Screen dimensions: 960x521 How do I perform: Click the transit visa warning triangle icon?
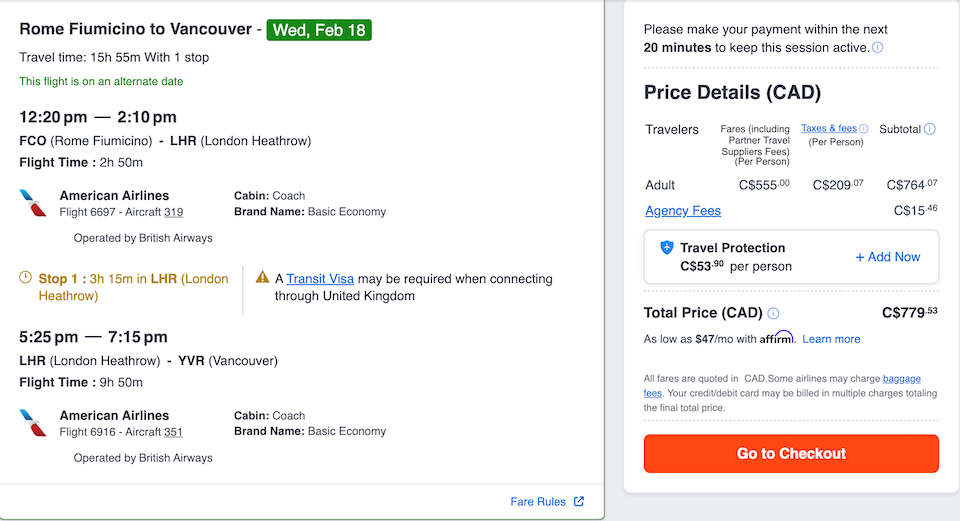point(263,278)
